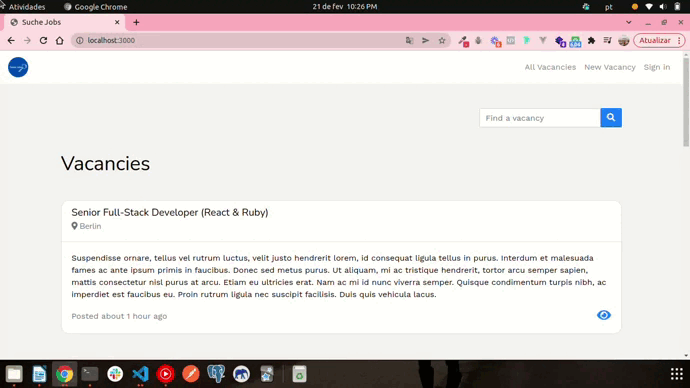The image size is (690, 388).
Task: Open the gear extension with orange badge
Action: (495, 41)
